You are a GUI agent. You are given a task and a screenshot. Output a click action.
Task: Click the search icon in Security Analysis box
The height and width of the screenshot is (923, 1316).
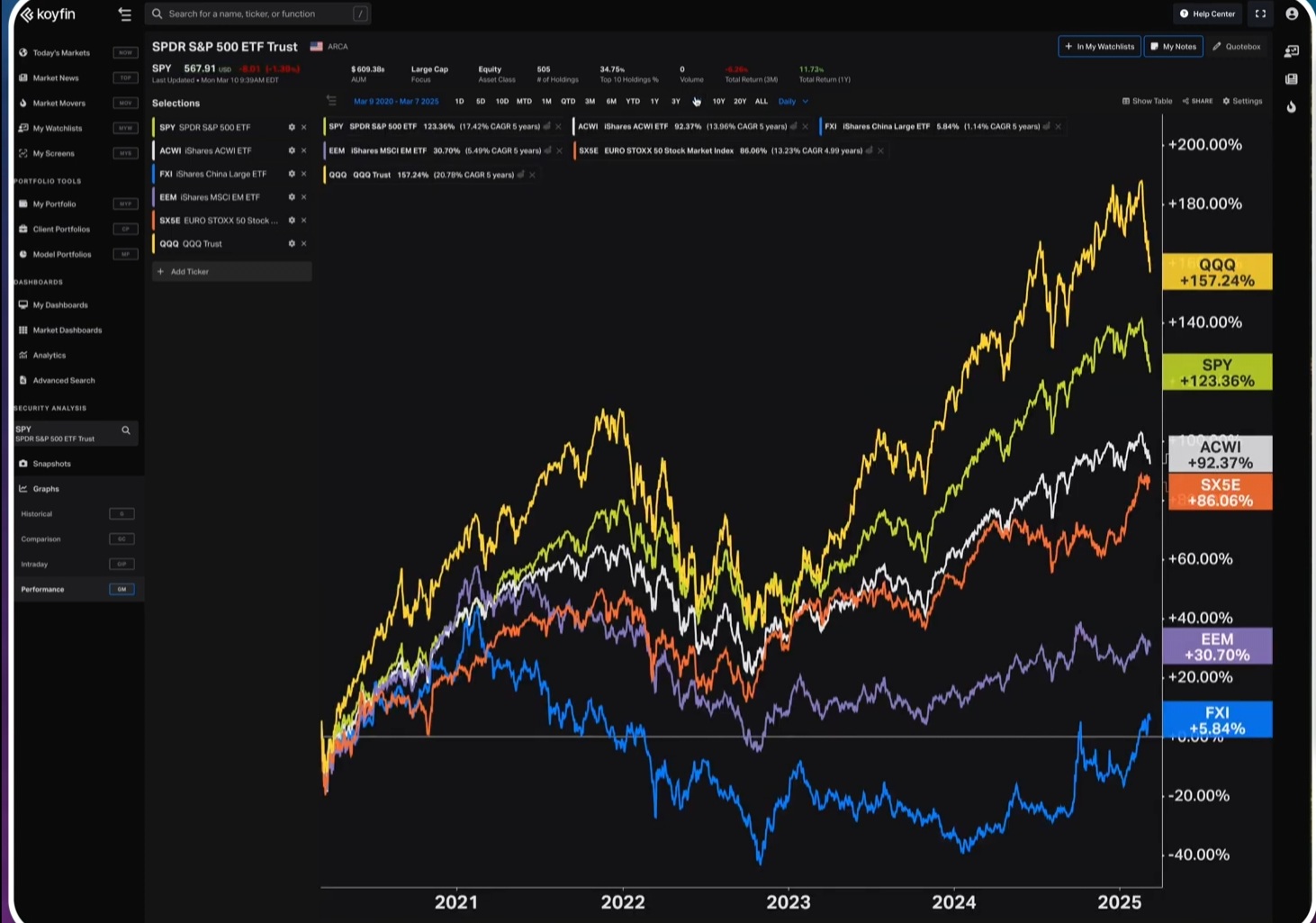(x=126, y=430)
